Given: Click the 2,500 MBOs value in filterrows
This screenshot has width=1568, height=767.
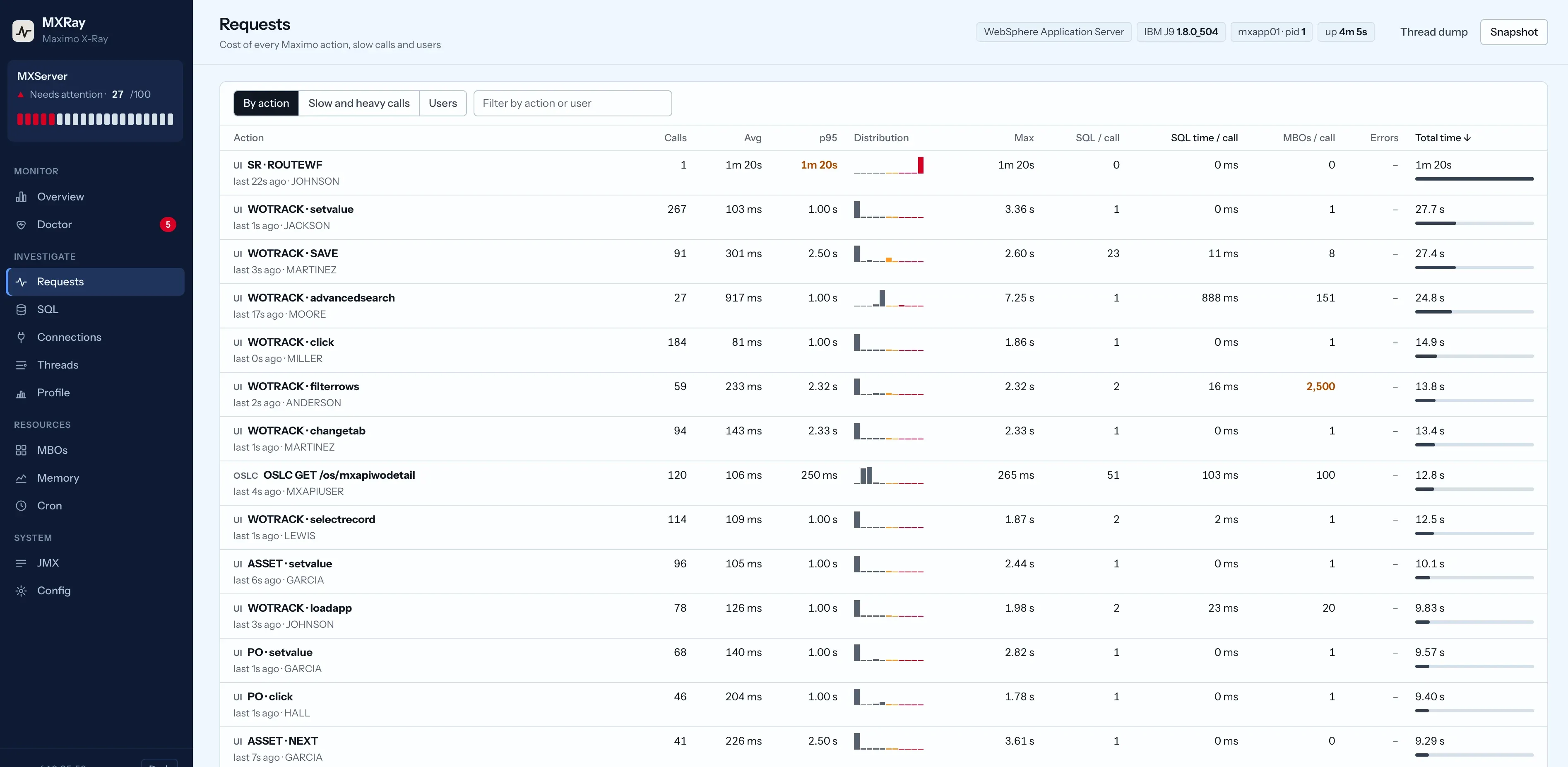Looking at the screenshot, I should 1320,386.
